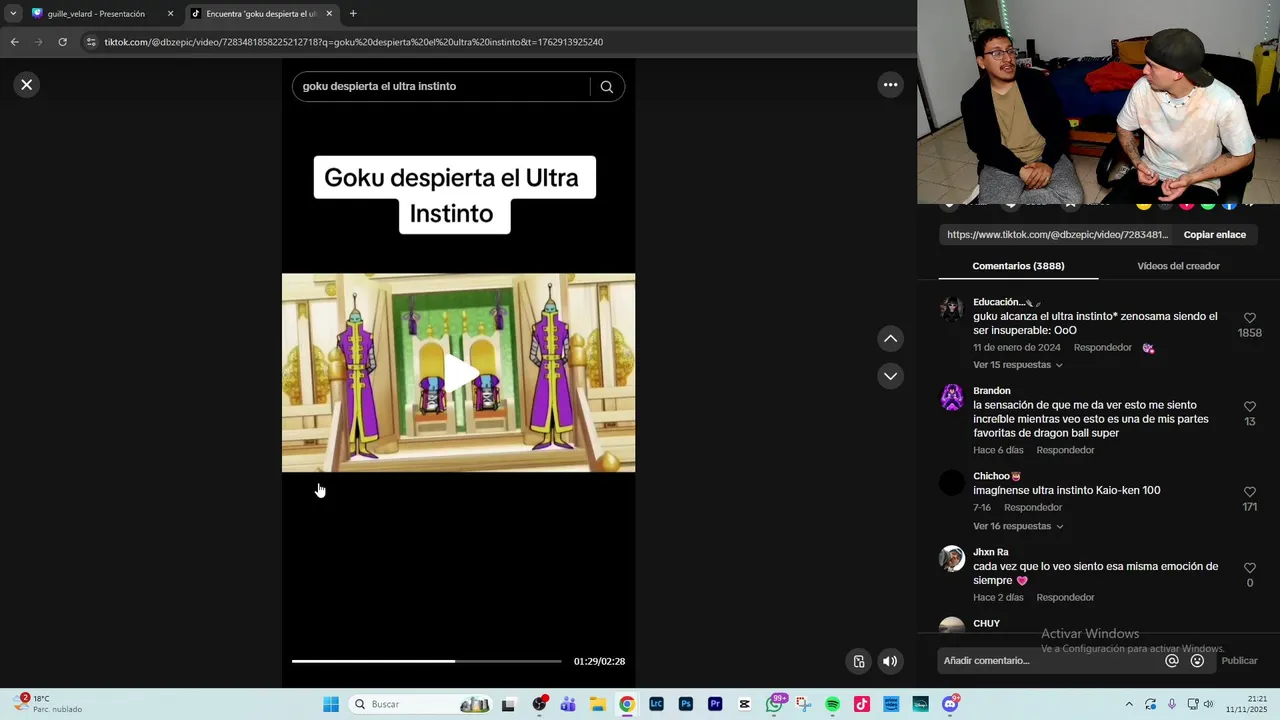Open the three-dots more options menu on video
The height and width of the screenshot is (720, 1280).
click(x=890, y=85)
